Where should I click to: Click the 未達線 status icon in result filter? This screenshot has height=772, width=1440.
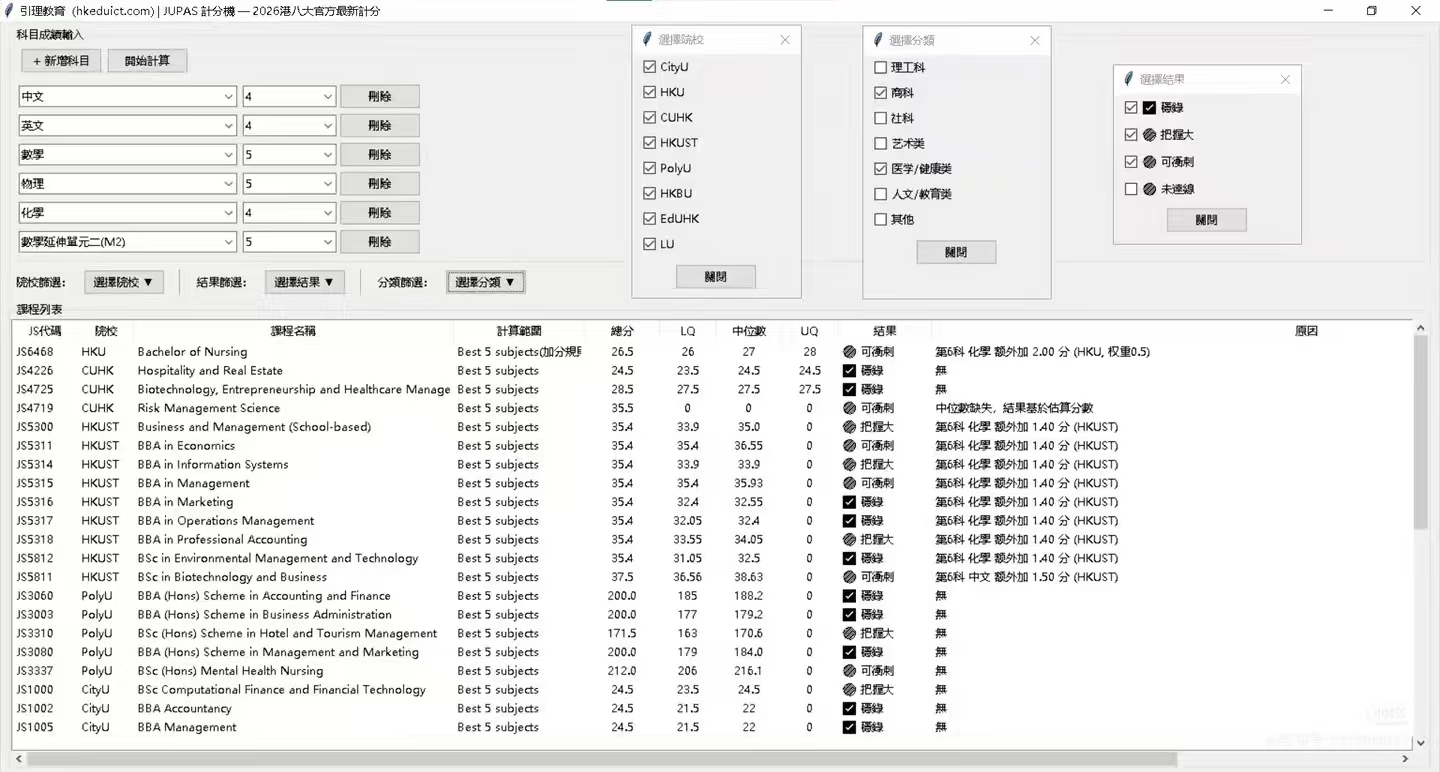pyautogui.click(x=1149, y=189)
